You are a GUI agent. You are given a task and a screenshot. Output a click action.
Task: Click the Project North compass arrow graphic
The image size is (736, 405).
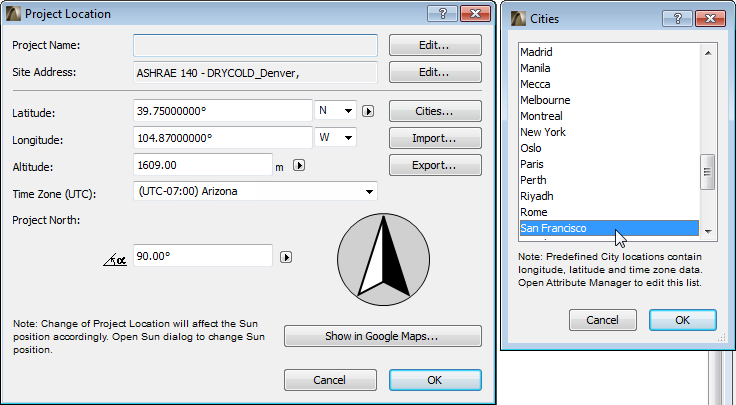(x=383, y=260)
